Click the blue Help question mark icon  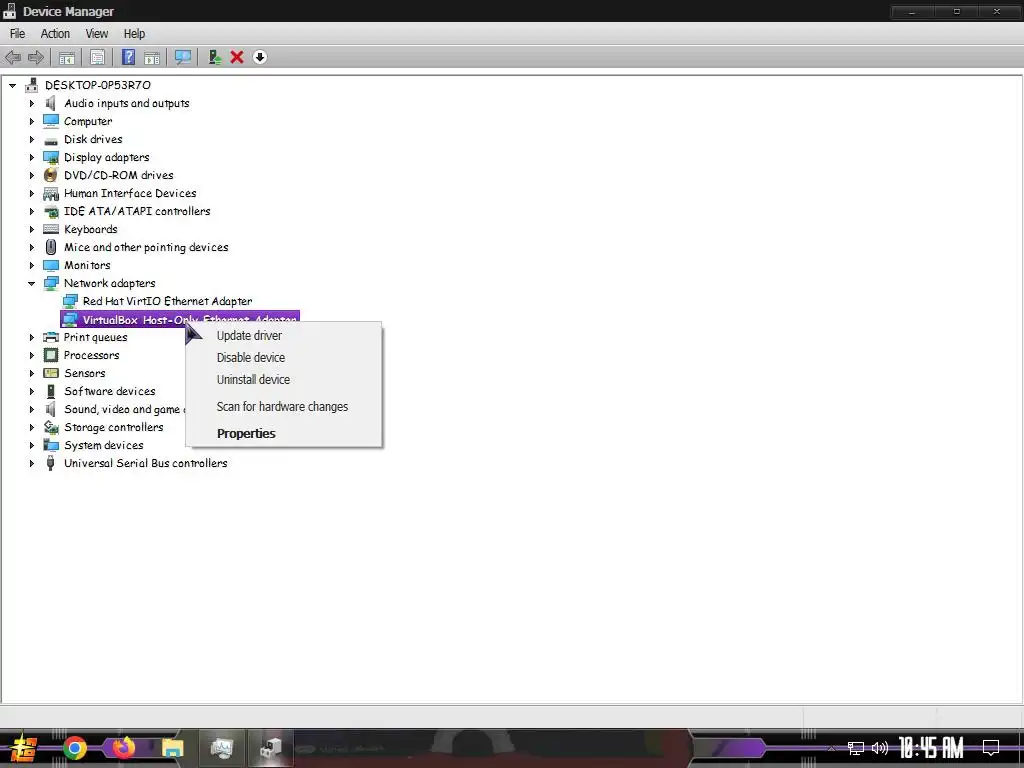[x=129, y=57]
